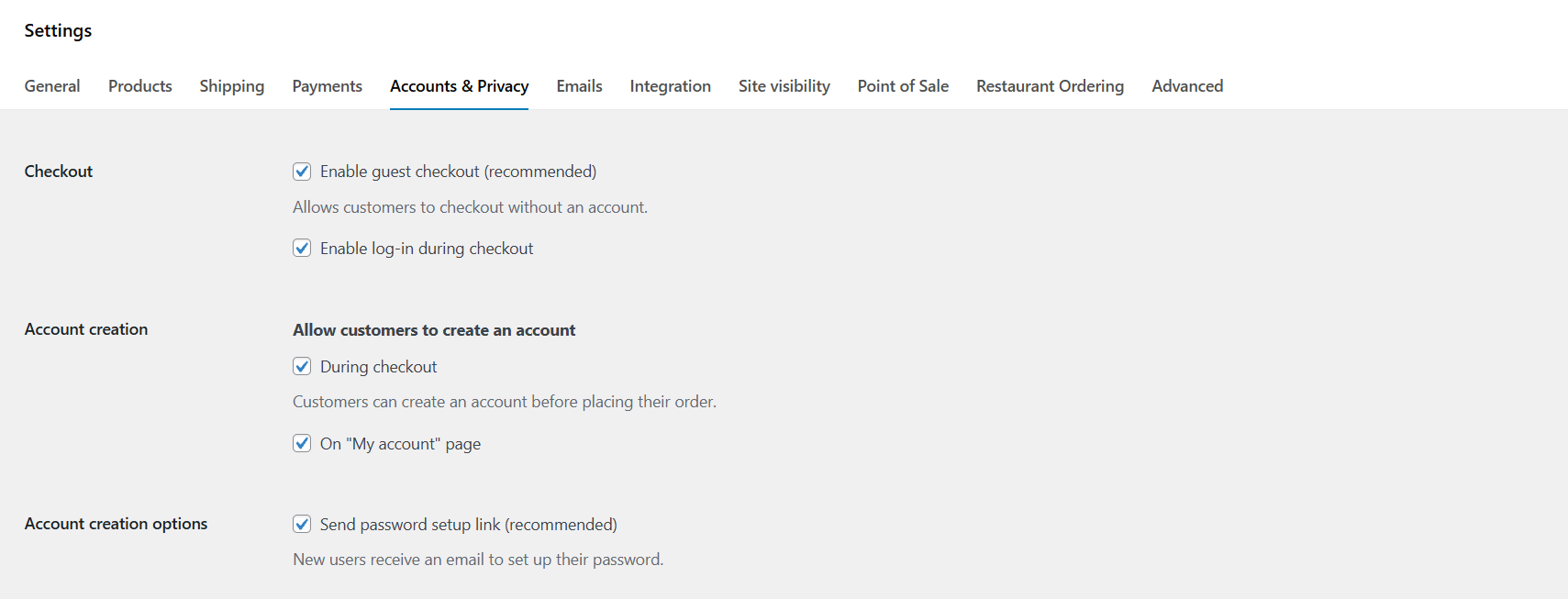
Task: Open the Products settings tab
Action: tap(139, 85)
